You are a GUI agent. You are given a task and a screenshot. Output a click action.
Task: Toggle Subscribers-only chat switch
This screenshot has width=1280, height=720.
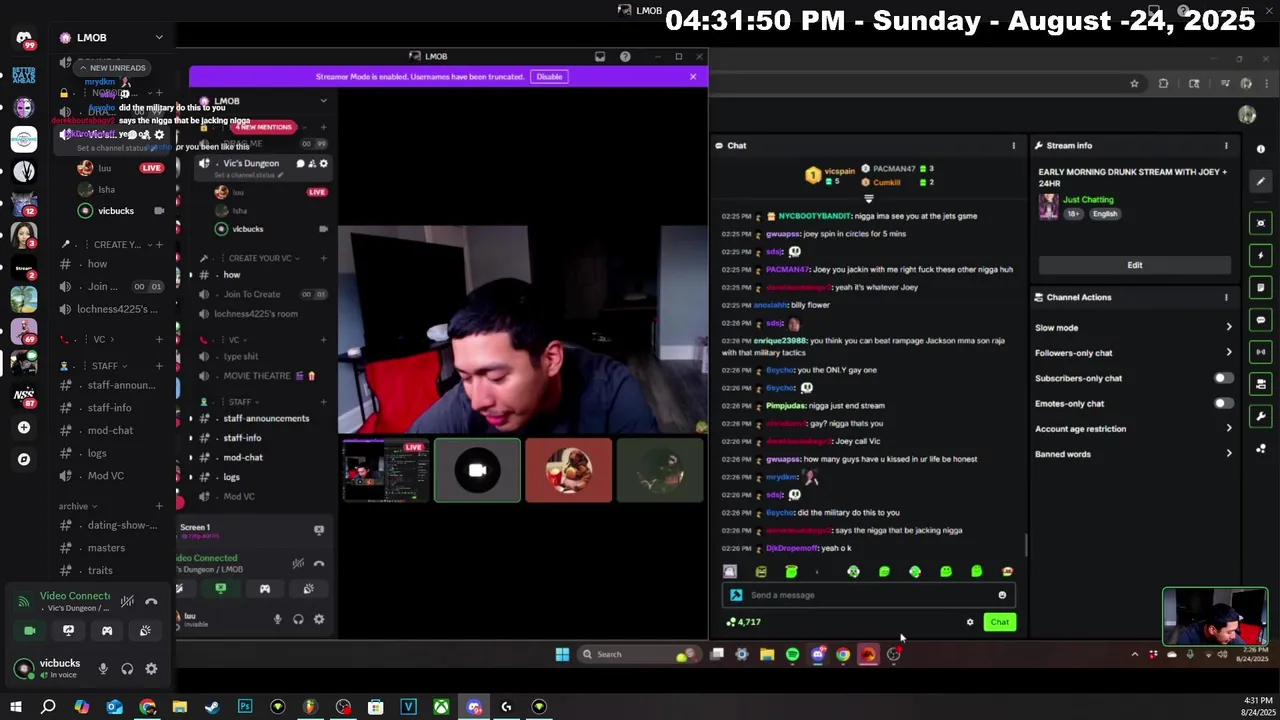[x=1223, y=378]
